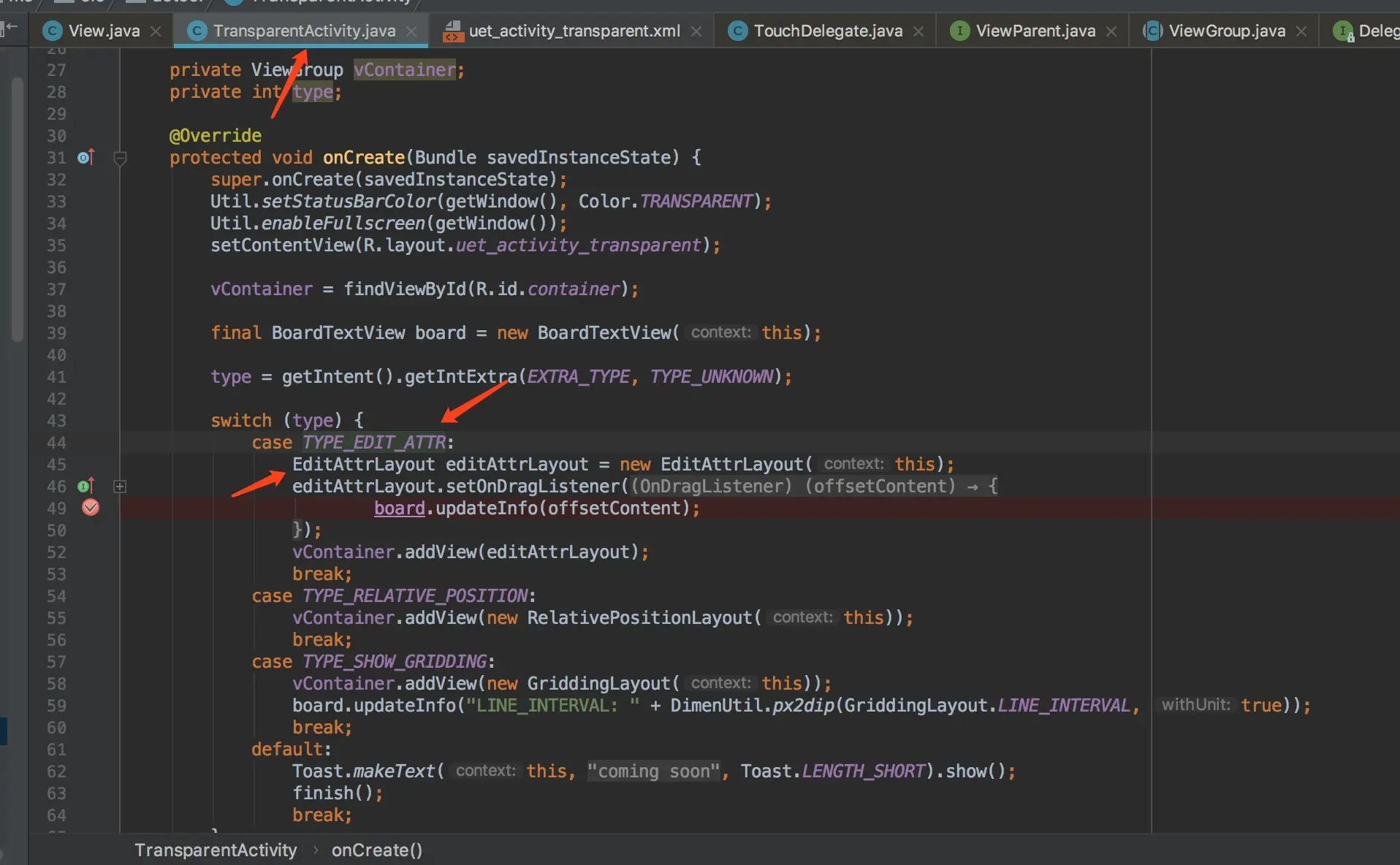Click TYPE_UNKNOWN constant on line 41

point(712,376)
